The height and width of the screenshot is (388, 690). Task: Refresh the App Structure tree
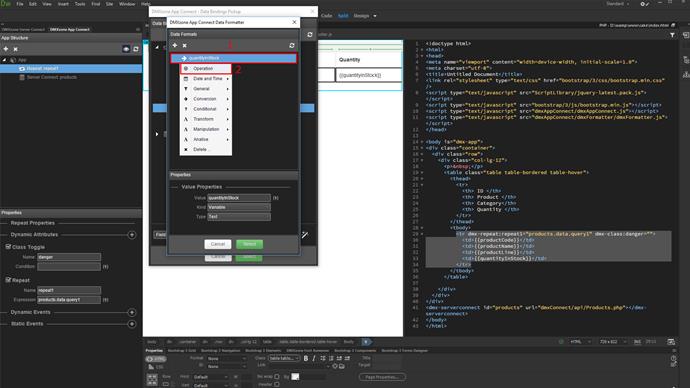point(136,49)
